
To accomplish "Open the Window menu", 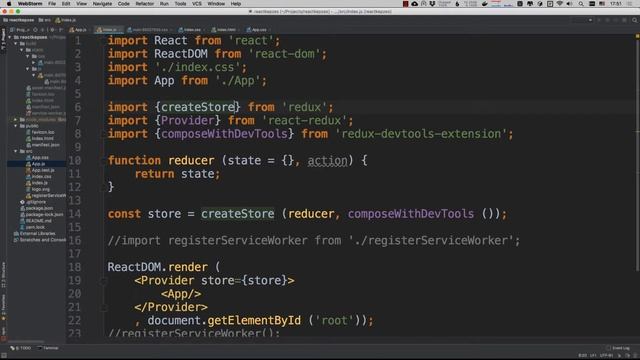I will tap(216, 4).
